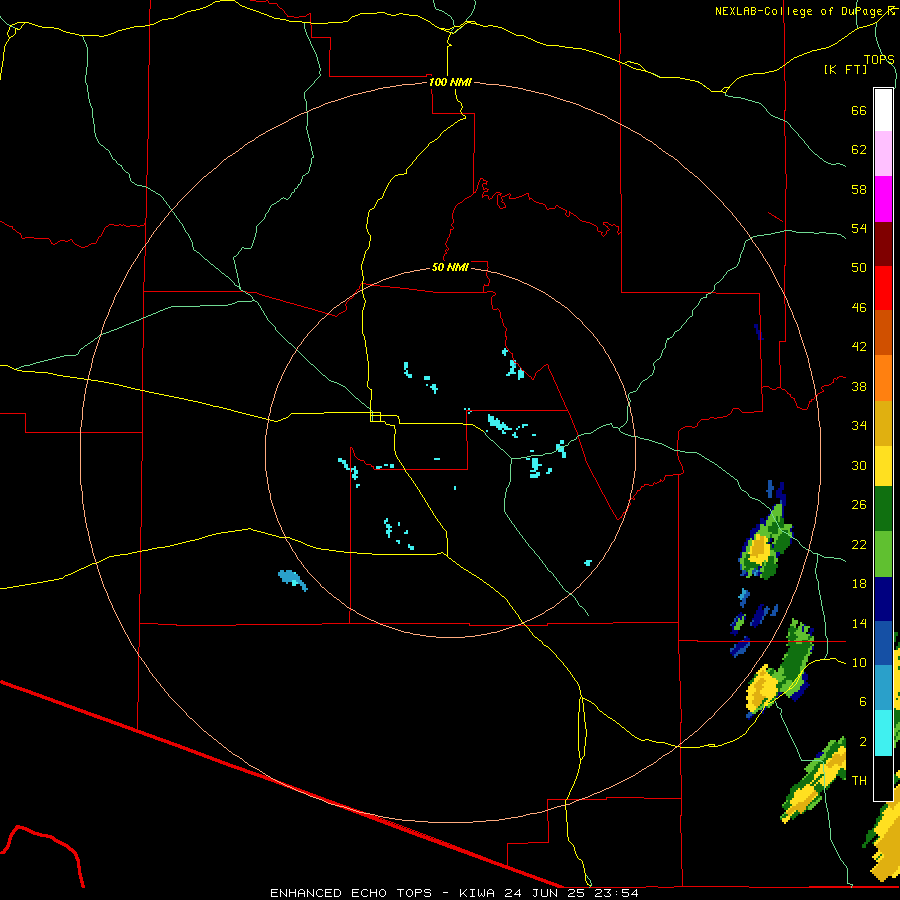This screenshot has height=900, width=900.
Task: Pick the gold legend swatch near 34
Action: 883,423
